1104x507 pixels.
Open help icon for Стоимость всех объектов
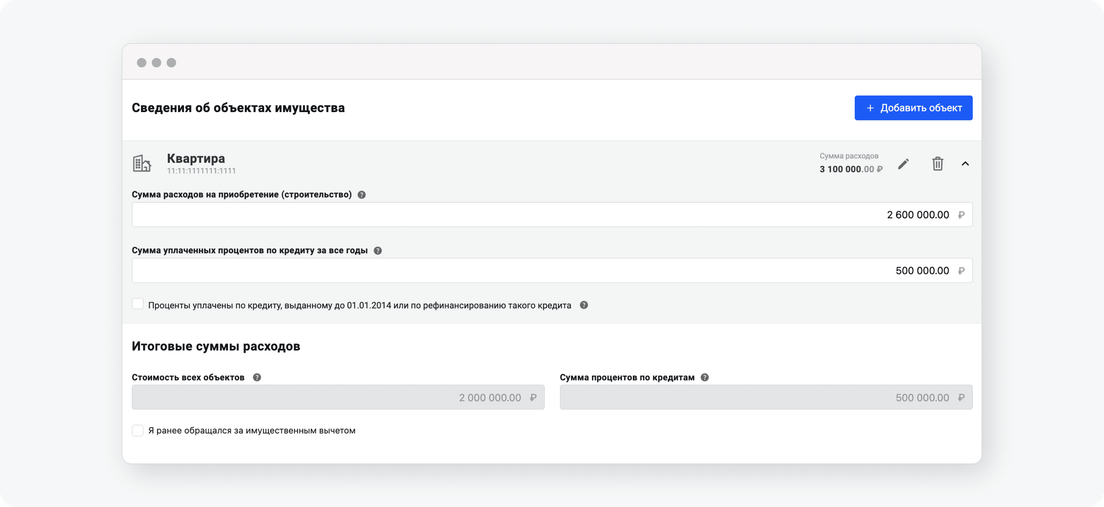tap(257, 377)
